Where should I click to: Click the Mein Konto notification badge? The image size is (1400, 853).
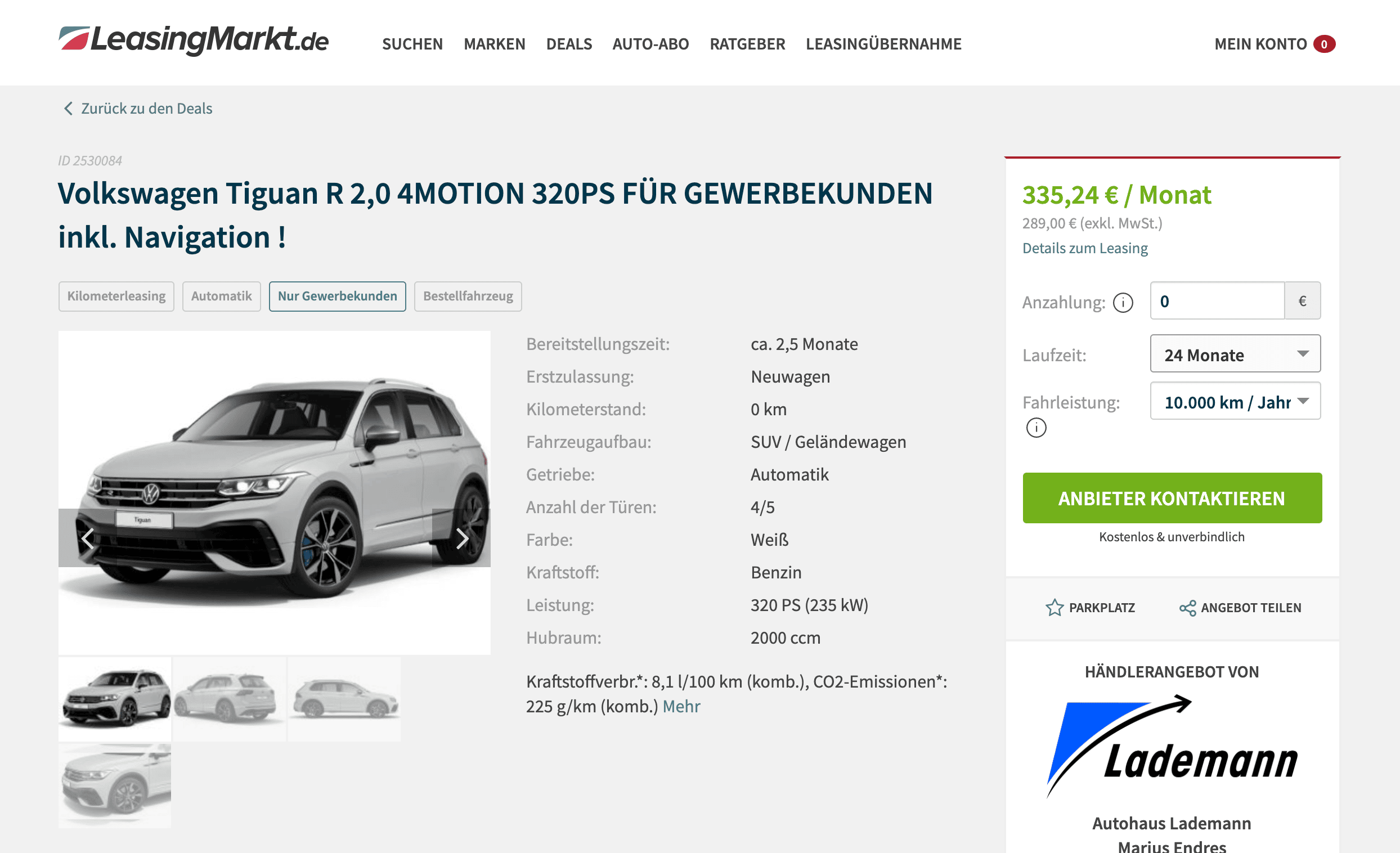1324,44
